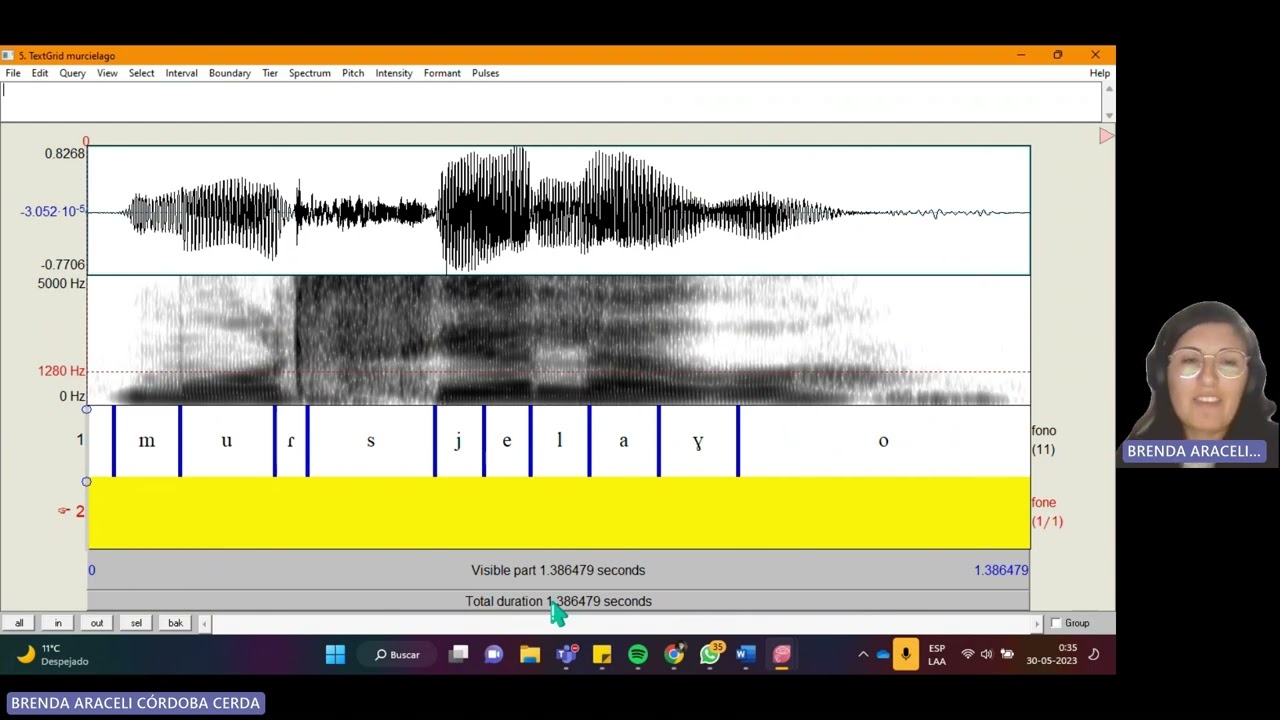Open the Windows Start menu

(335, 655)
